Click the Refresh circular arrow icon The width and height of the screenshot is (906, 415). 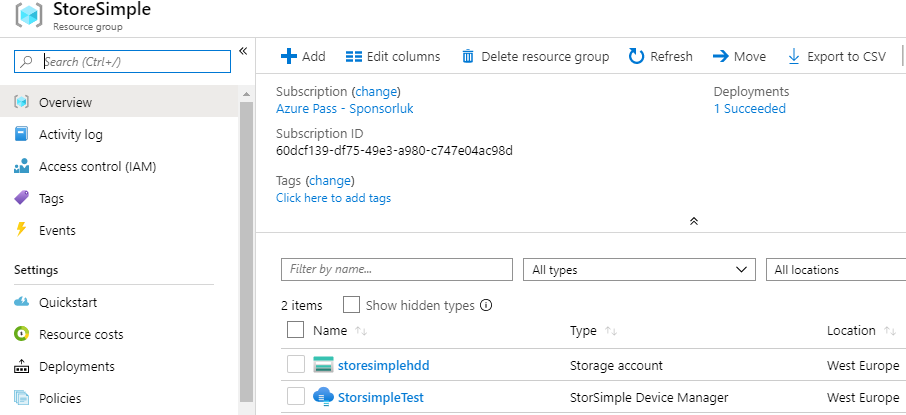pos(636,56)
